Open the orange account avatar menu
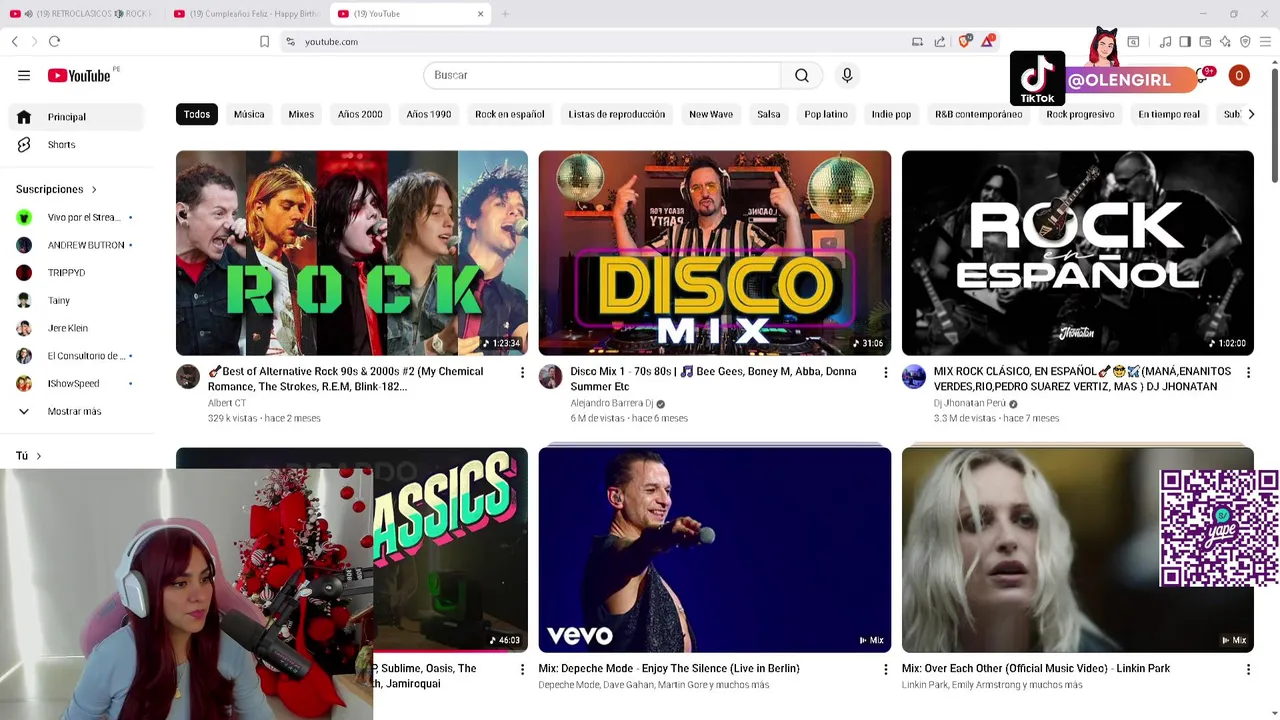 click(x=1239, y=75)
